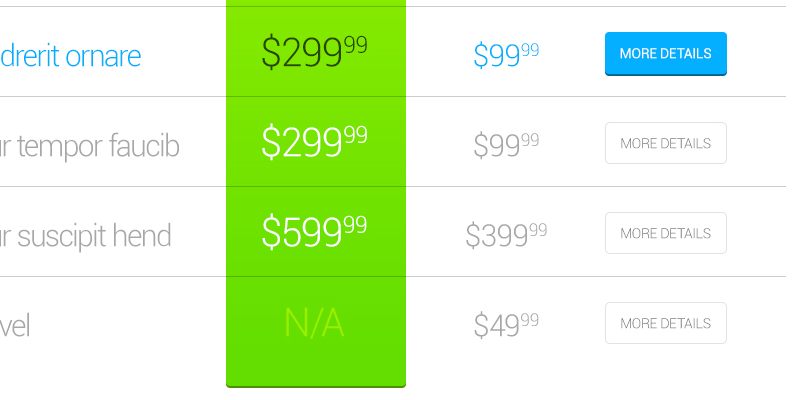Open MORE DETAILS in the $49.99 row
Screen dimensions: 800x400
[665, 323]
